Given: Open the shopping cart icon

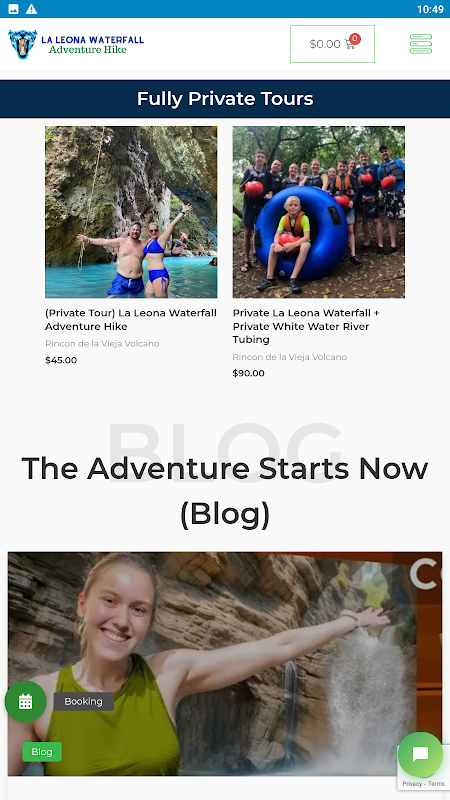Looking at the screenshot, I should click(x=349, y=44).
